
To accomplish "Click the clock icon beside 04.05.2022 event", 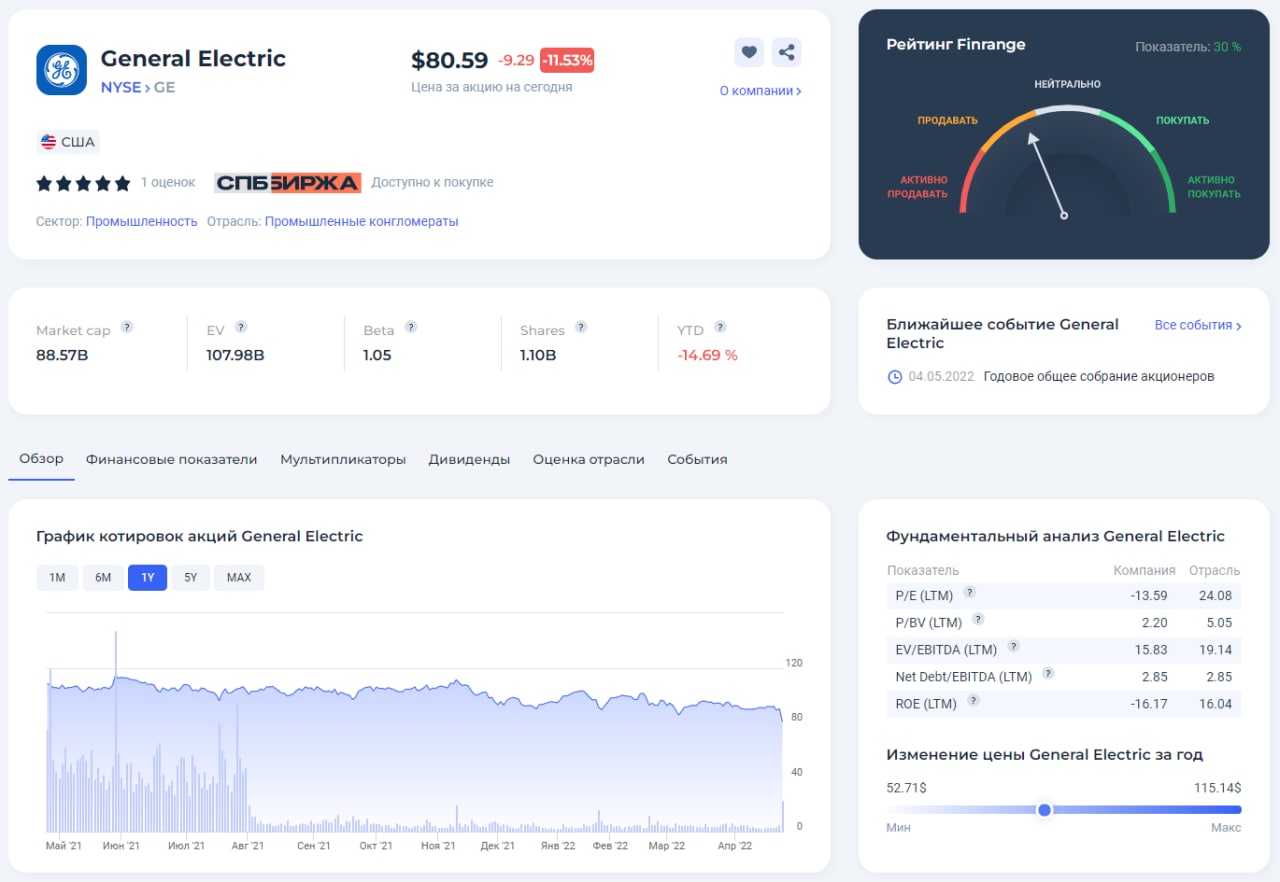I will (894, 377).
